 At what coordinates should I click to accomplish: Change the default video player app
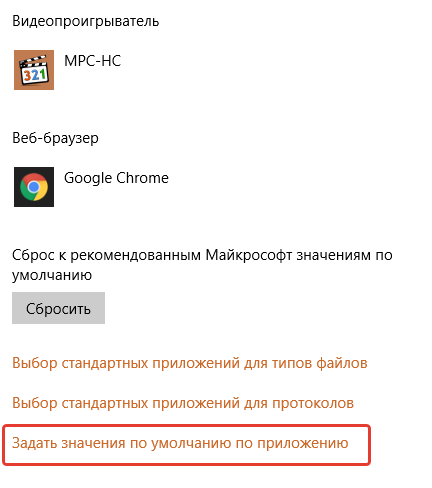click(67, 70)
